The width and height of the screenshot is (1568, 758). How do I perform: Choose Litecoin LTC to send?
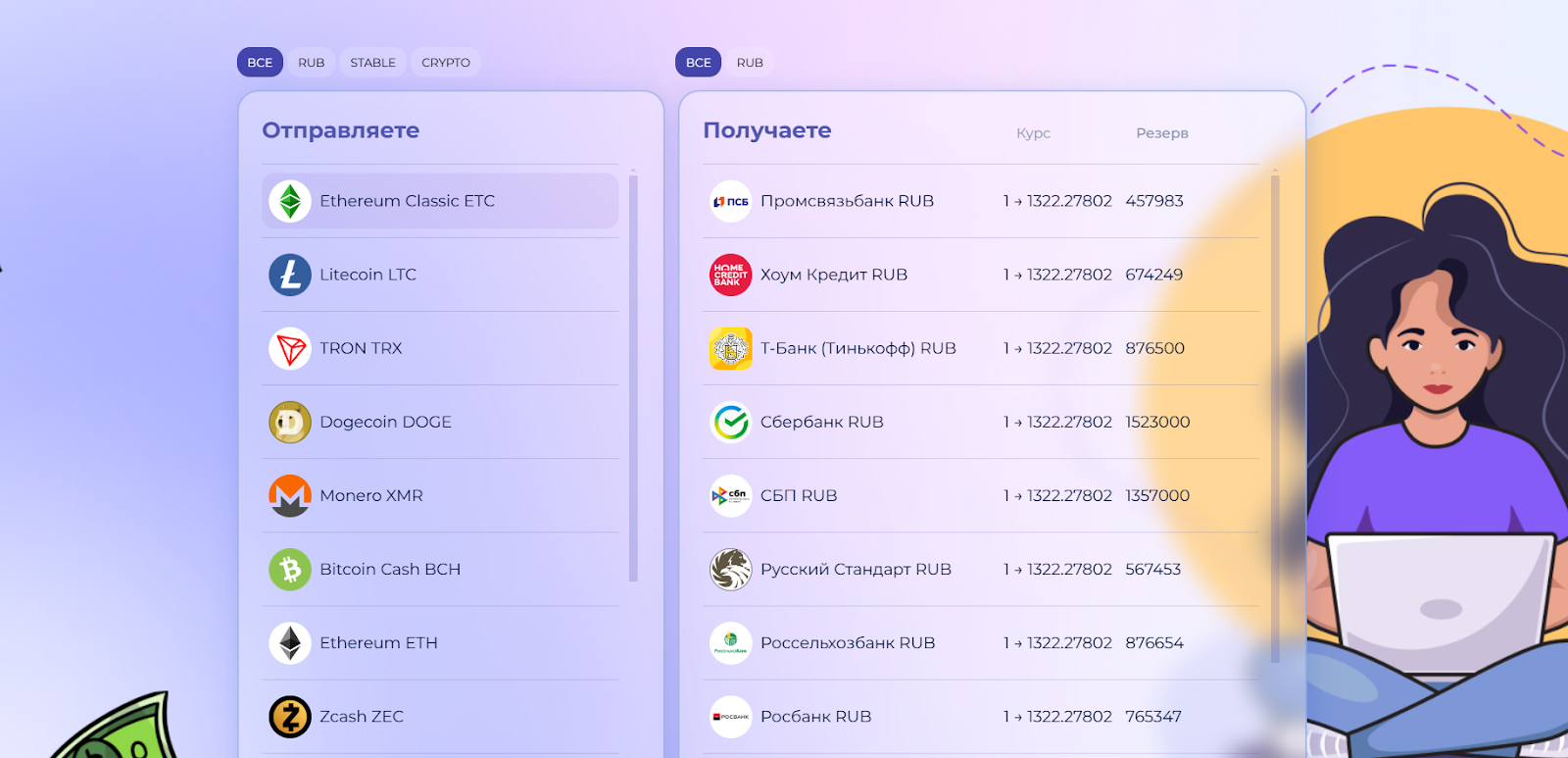(x=440, y=275)
